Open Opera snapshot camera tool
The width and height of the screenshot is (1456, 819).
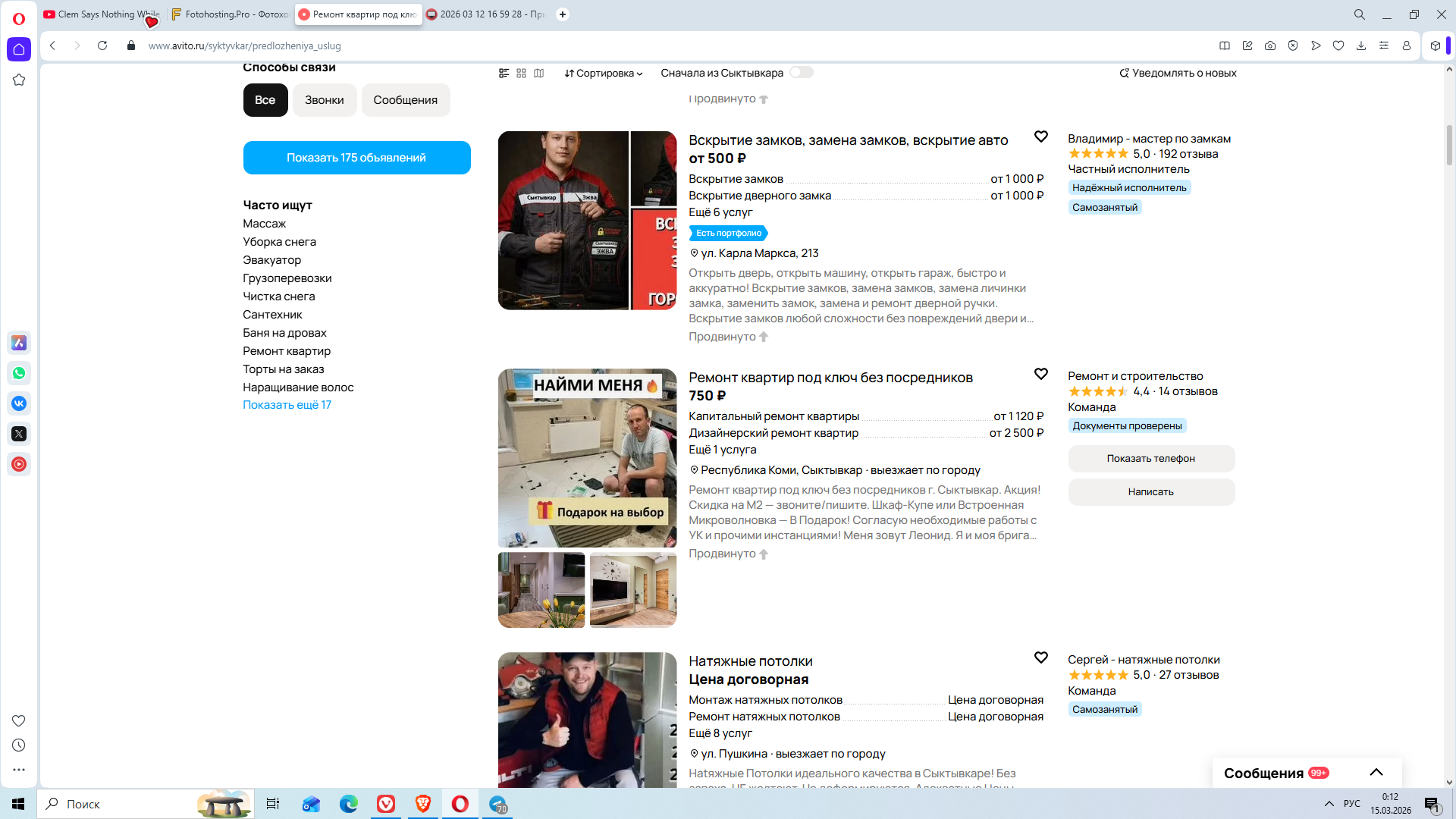[x=1269, y=45]
